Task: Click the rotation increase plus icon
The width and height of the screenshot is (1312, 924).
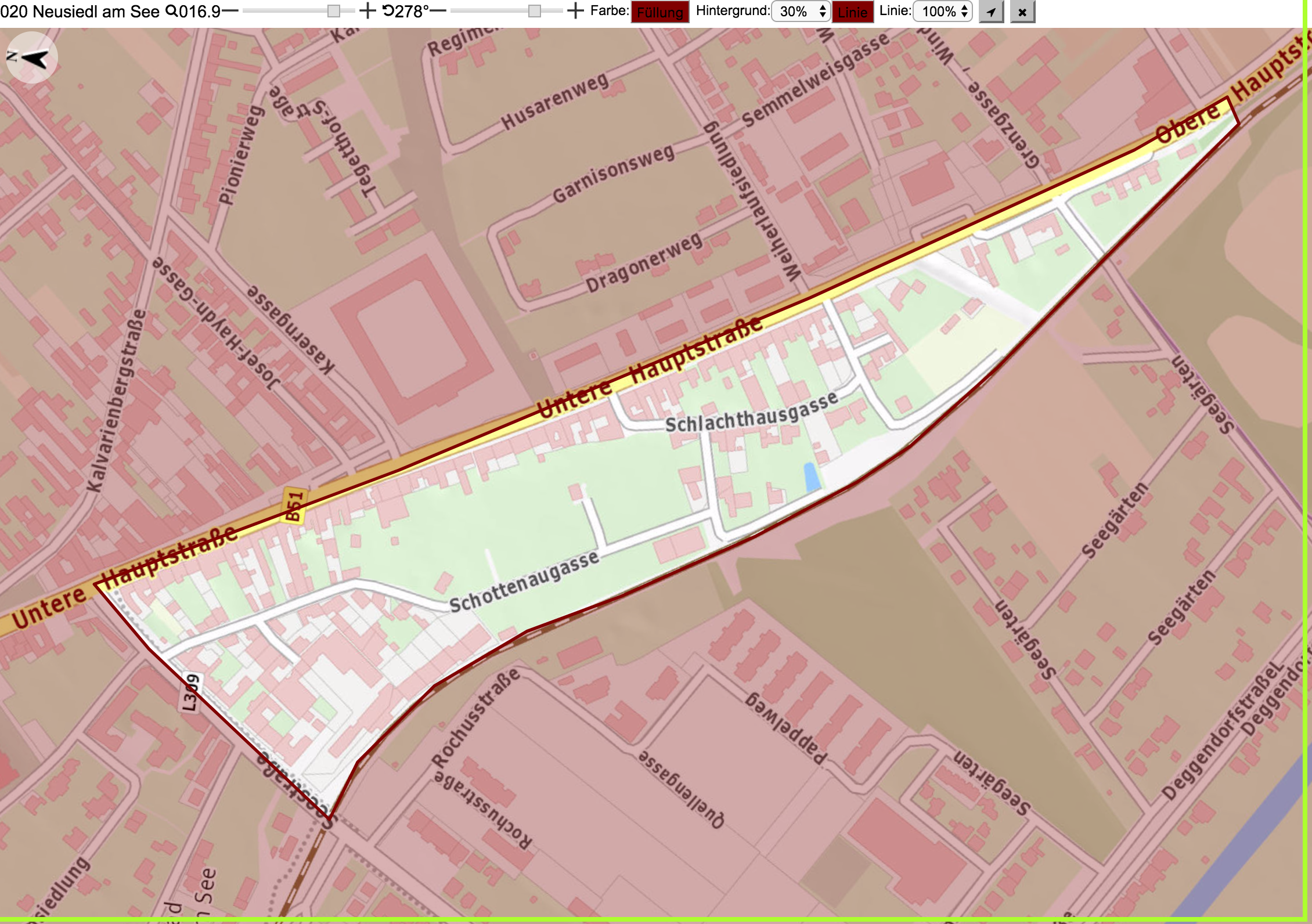Action: coord(575,11)
